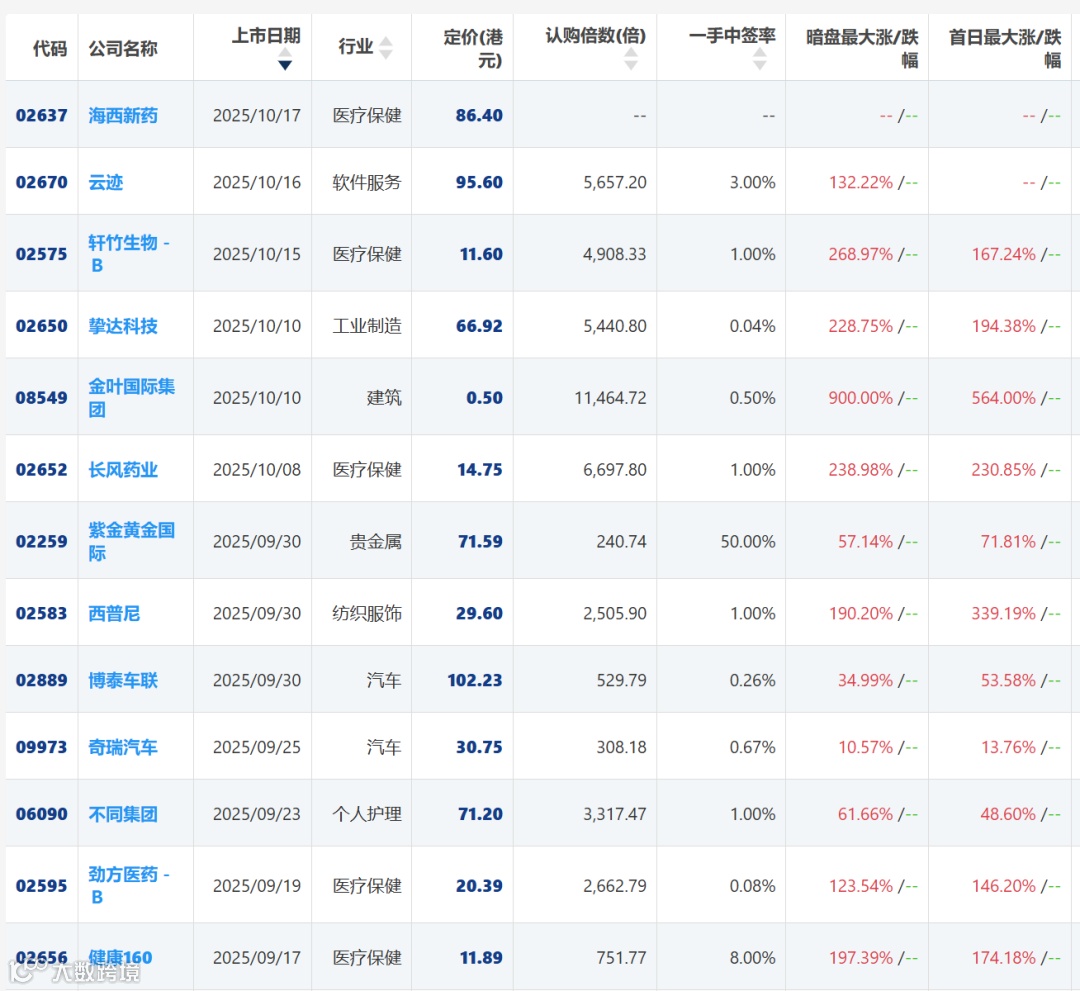Select listing date 2025/10/15
The width and height of the screenshot is (1080, 991).
coord(257,254)
